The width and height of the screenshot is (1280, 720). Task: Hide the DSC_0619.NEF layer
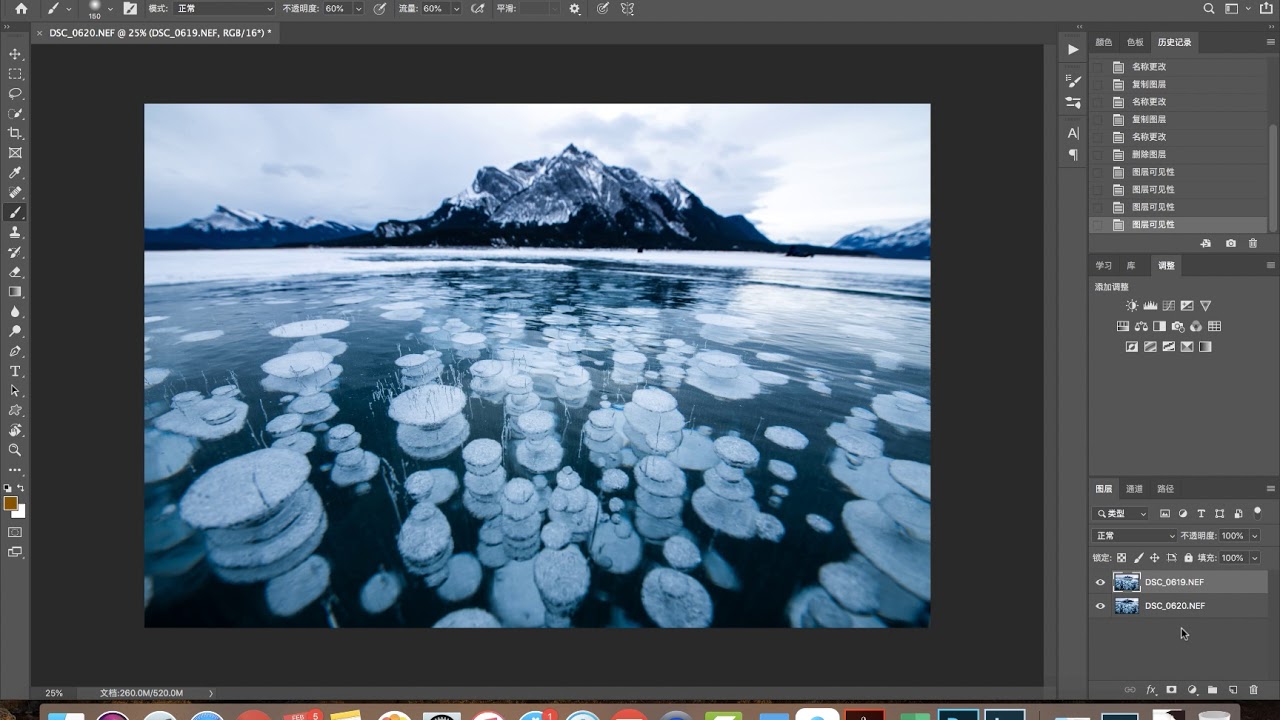coord(1101,582)
